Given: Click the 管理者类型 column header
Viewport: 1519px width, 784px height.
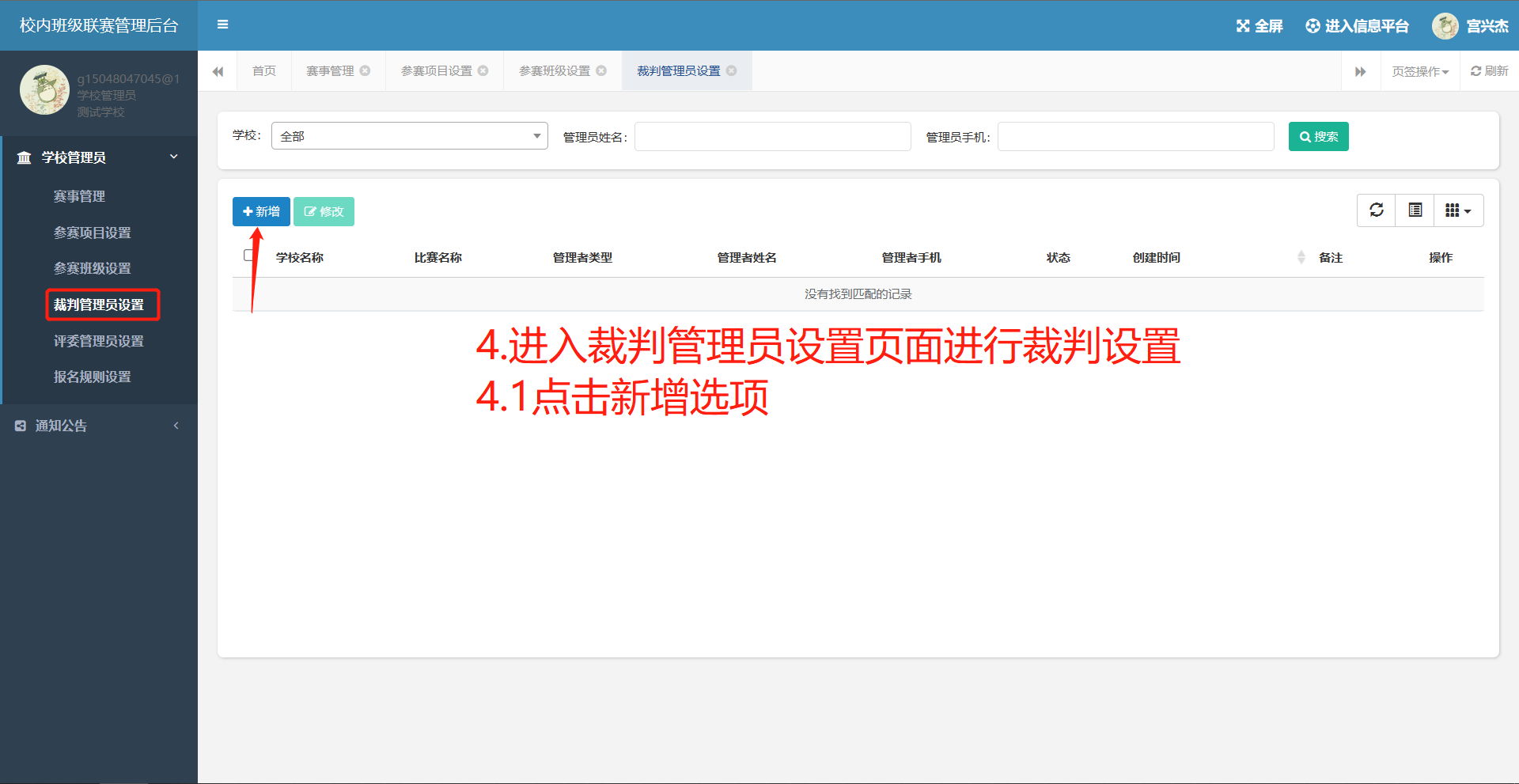Looking at the screenshot, I should pos(582,257).
